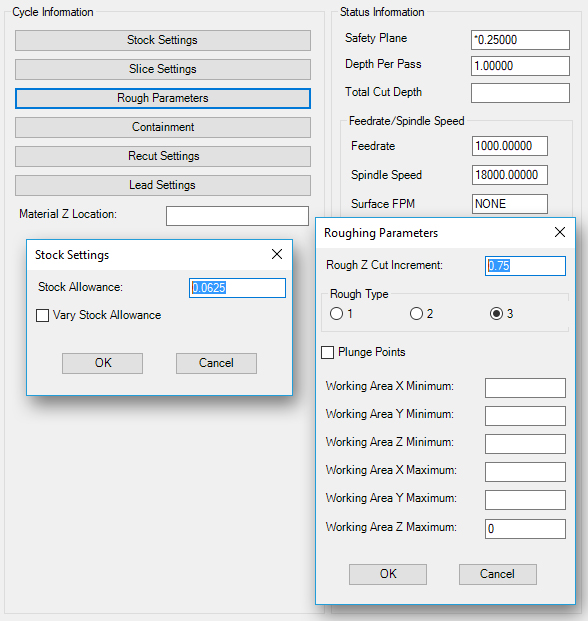Select Rough Type 1
Image resolution: width=588 pixels, height=621 pixels.
(336, 314)
